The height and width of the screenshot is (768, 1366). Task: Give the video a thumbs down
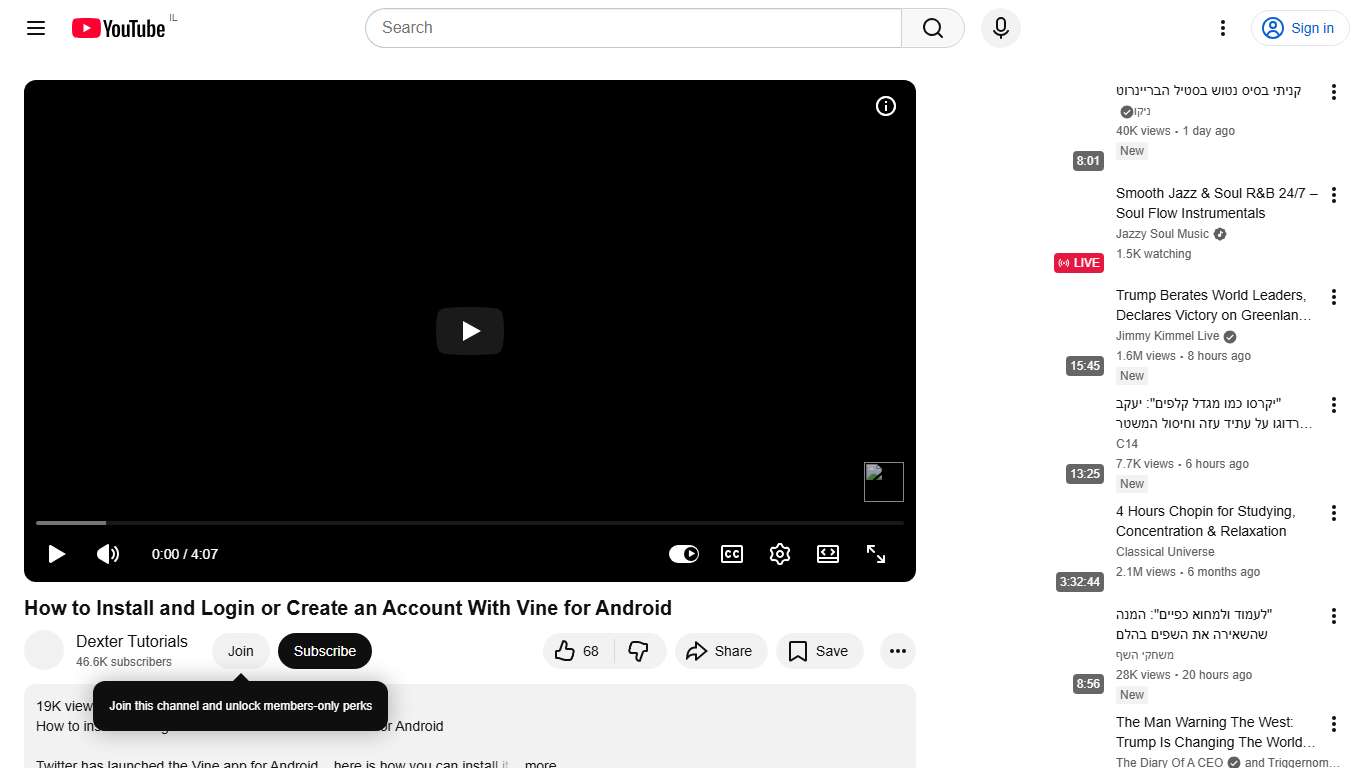click(x=638, y=650)
